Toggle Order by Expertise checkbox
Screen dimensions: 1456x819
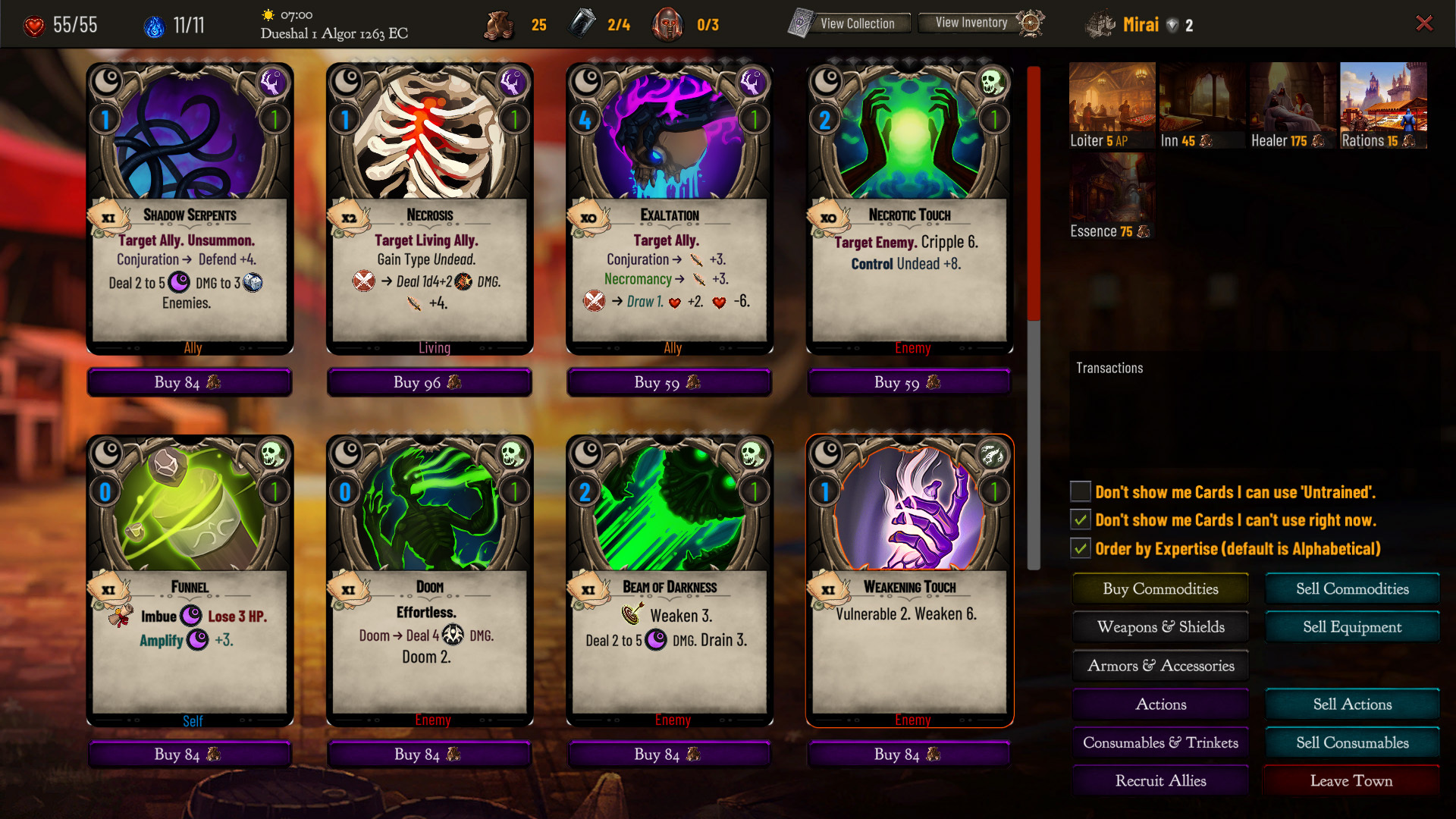[1080, 548]
